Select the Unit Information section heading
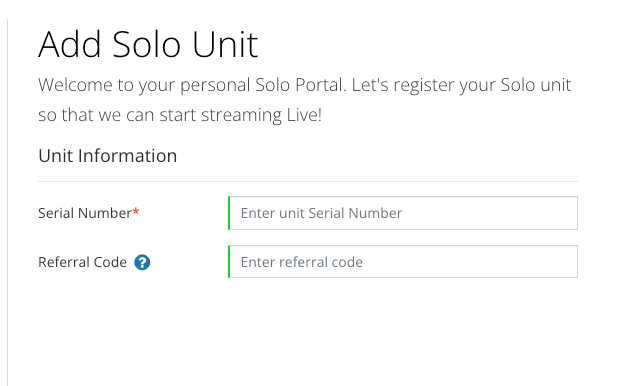627x386 pixels. point(108,156)
